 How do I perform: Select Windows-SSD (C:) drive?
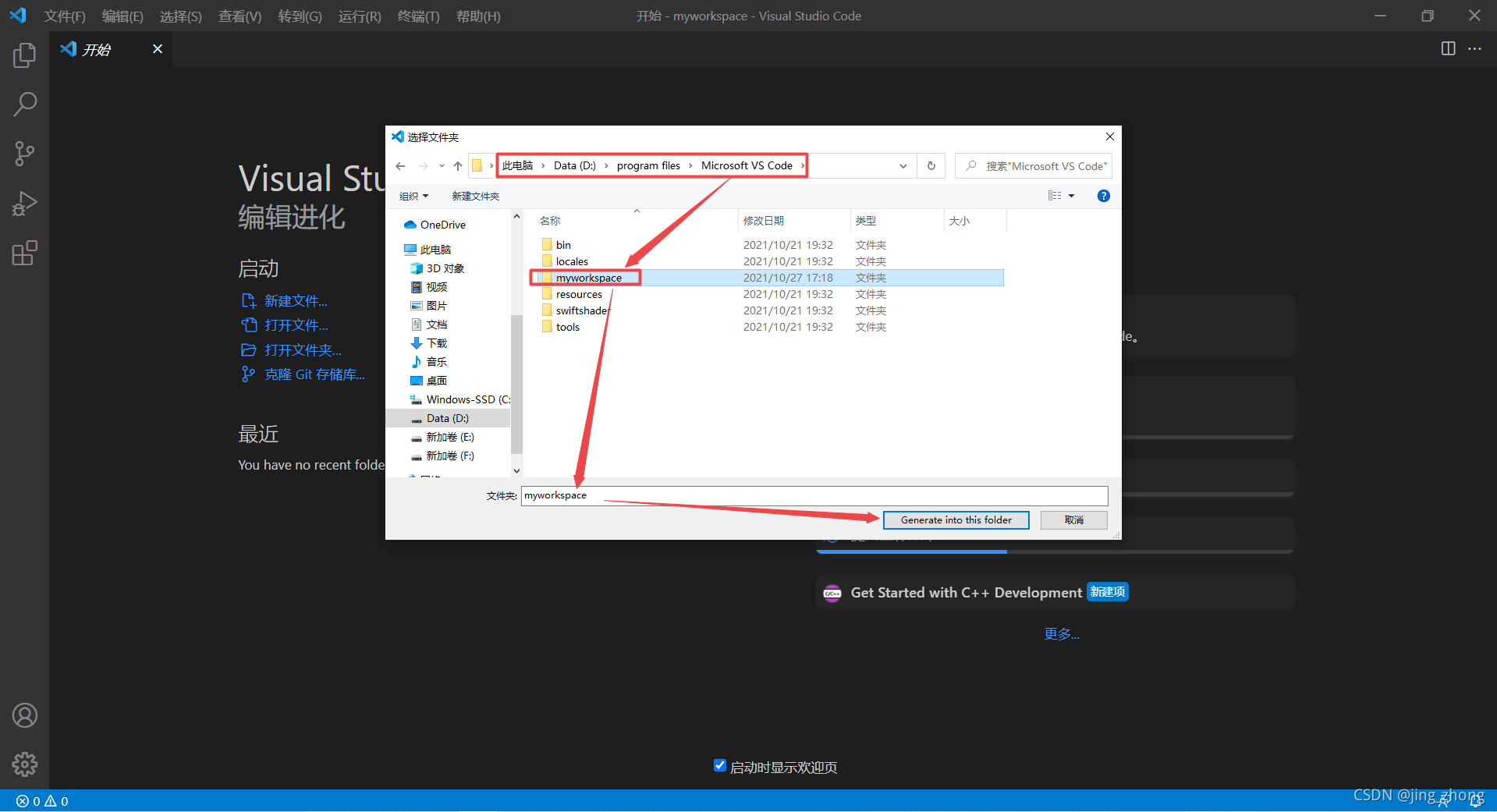pos(467,399)
